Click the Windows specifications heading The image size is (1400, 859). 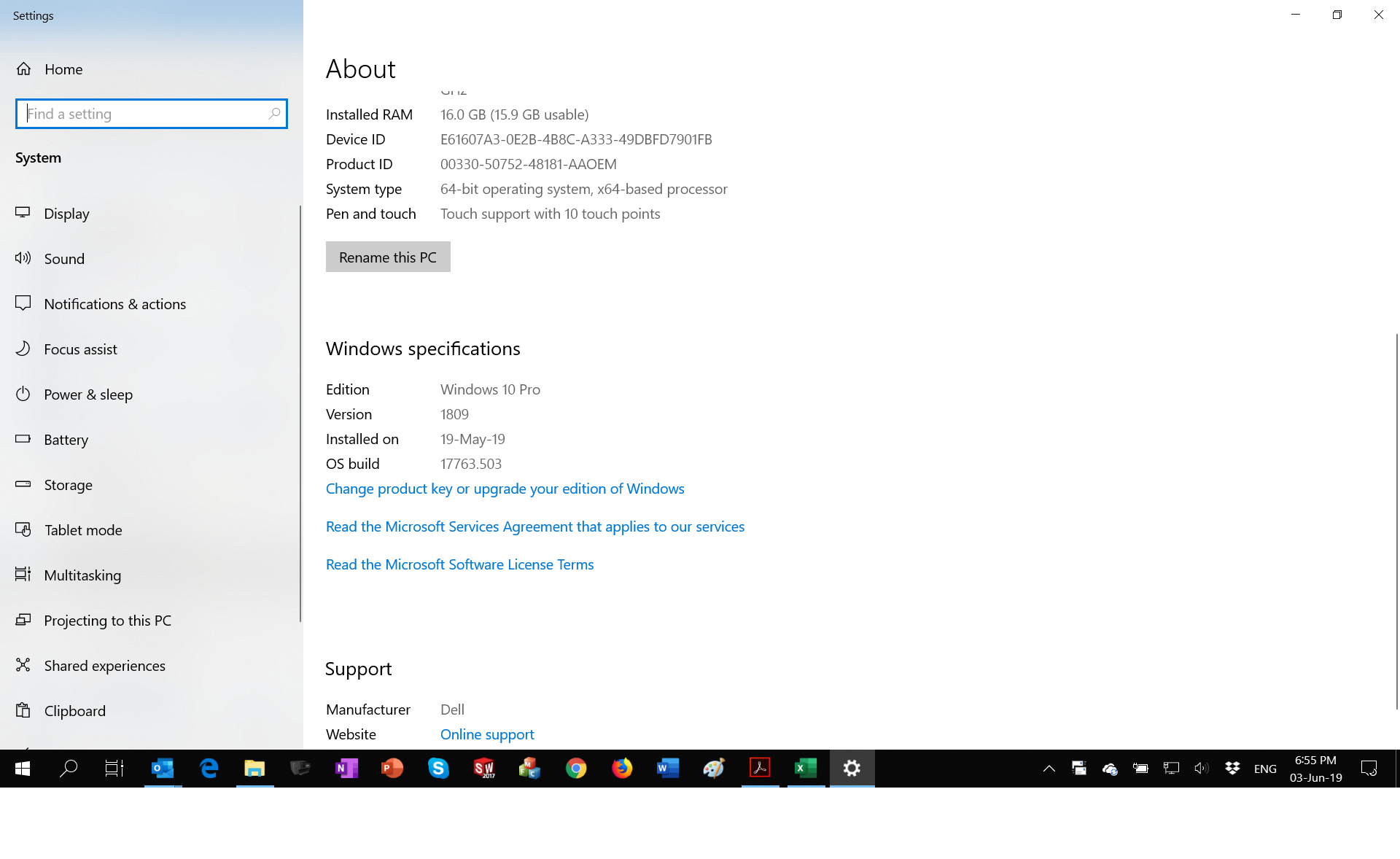[423, 349]
